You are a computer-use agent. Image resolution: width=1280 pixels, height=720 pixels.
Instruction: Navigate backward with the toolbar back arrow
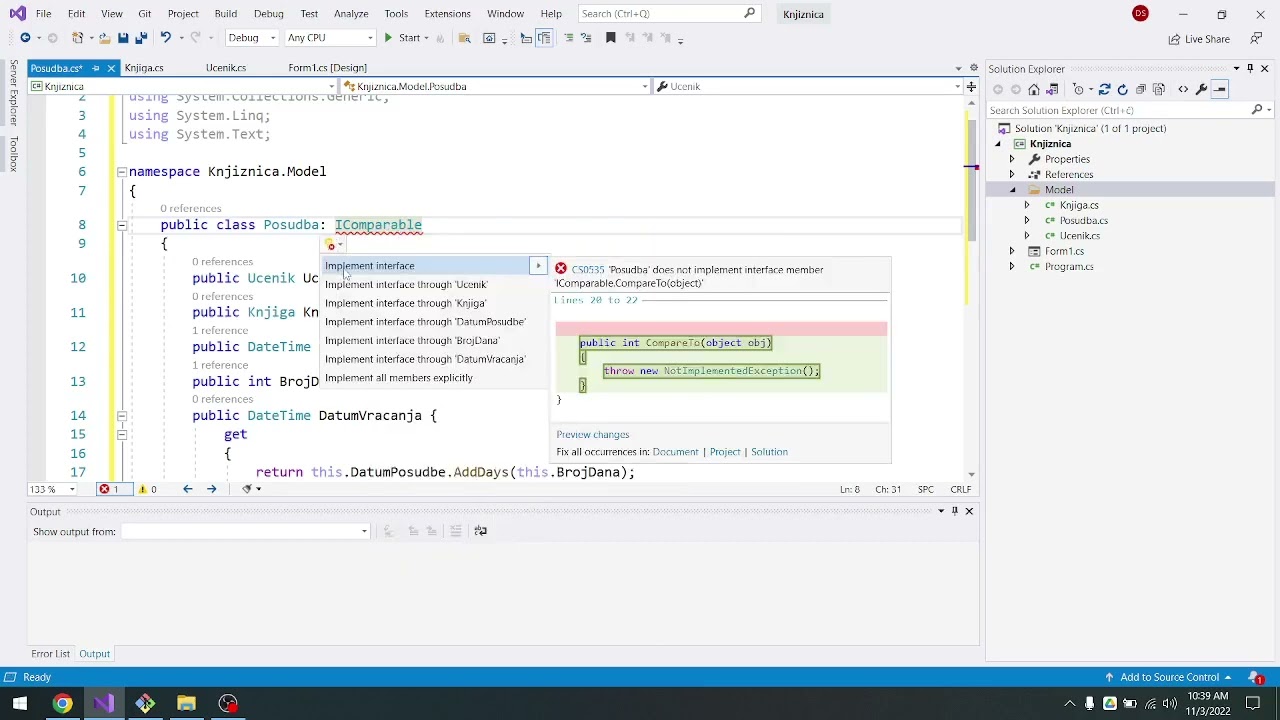click(x=25, y=38)
